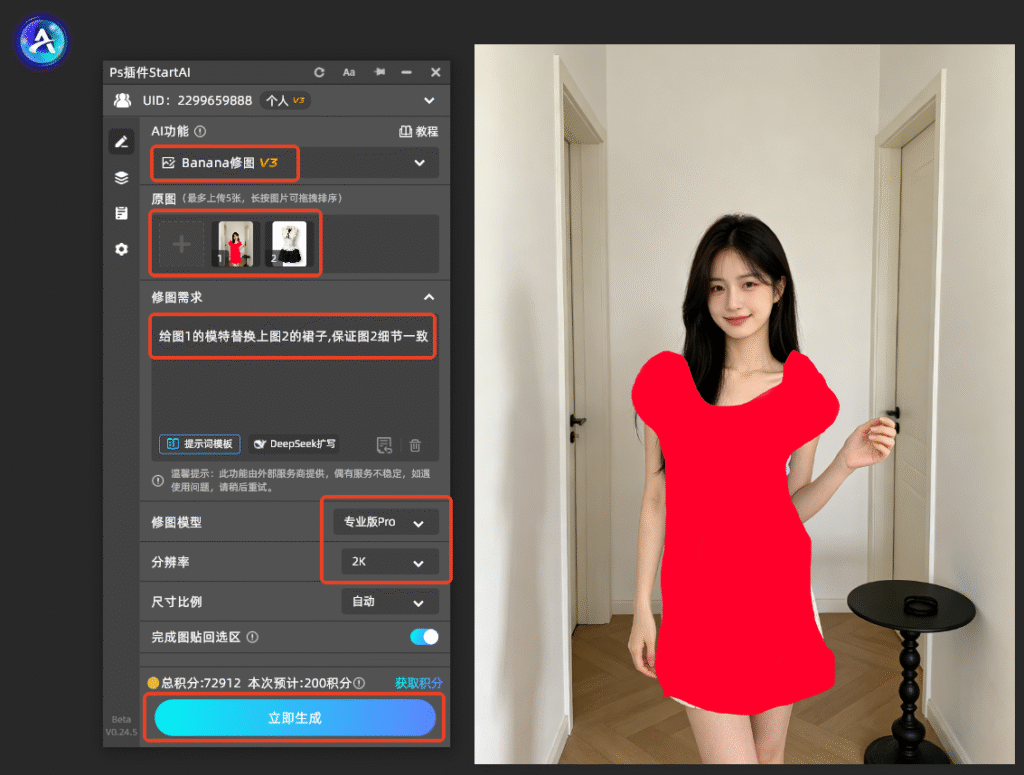Click the 立即生成 button

[295, 718]
